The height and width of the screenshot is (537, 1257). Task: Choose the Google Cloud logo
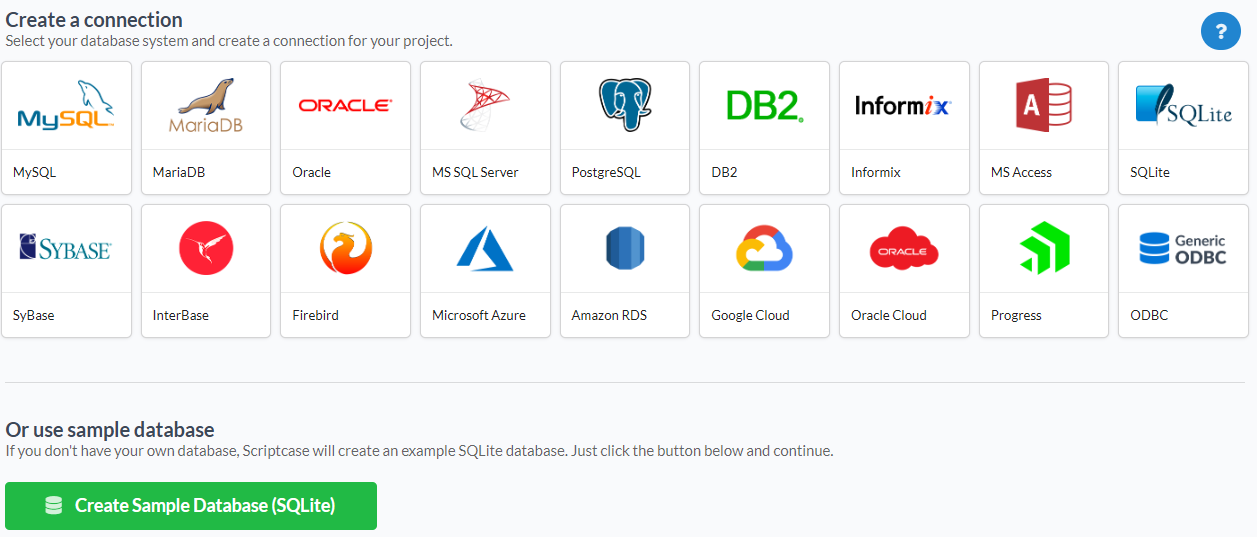pos(765,248)
